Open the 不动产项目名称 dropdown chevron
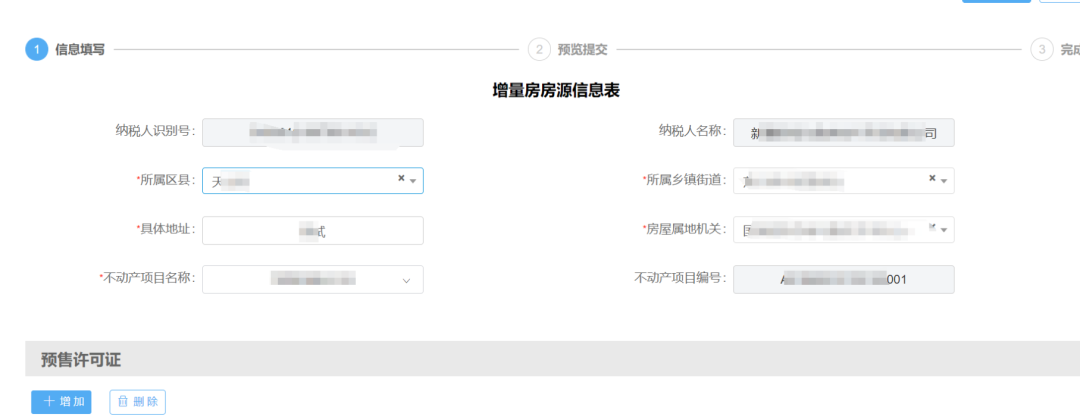The height and width of the screenshot is (420, 1080). click(x=406, y=281)
